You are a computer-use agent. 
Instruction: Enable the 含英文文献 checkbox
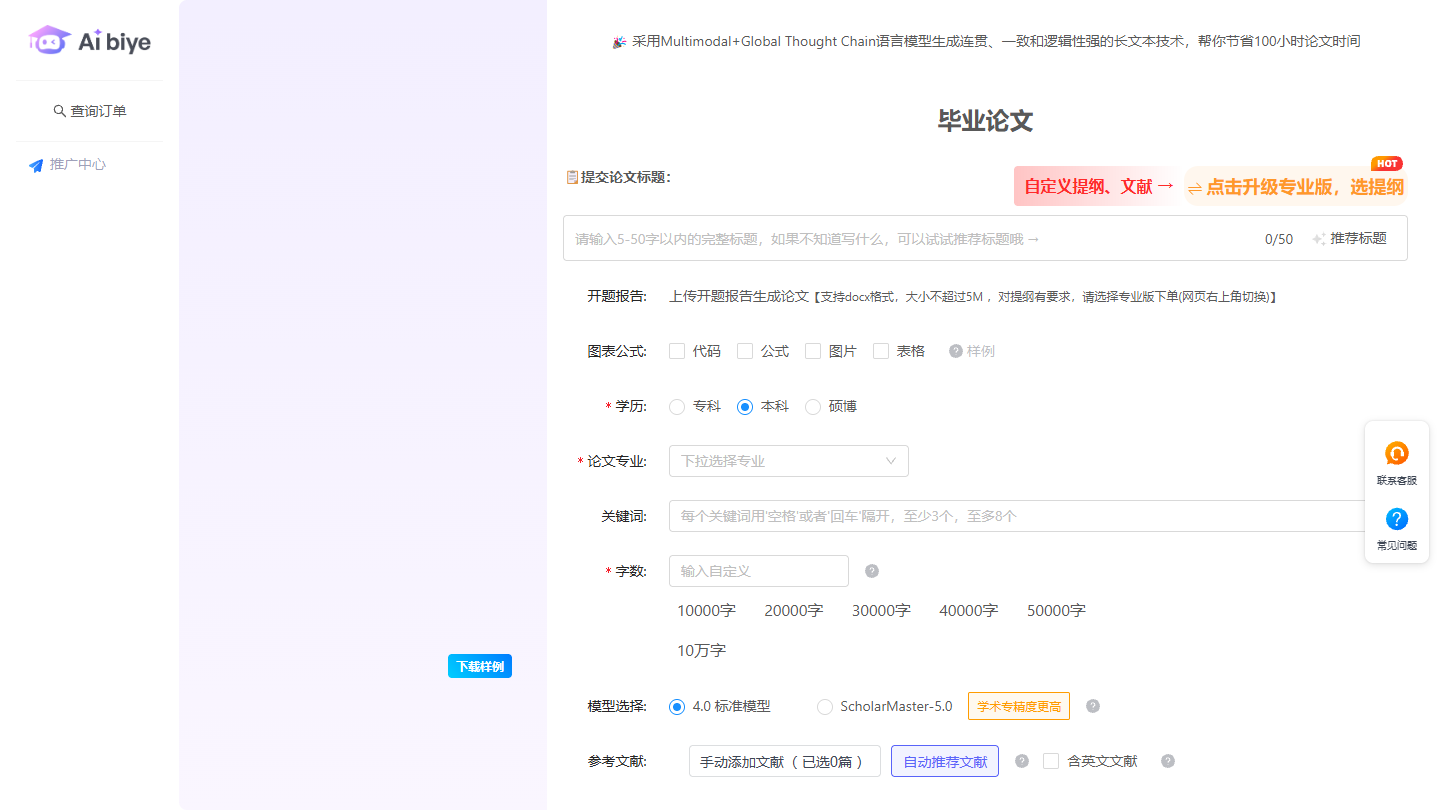click(x=1051, y=761)
